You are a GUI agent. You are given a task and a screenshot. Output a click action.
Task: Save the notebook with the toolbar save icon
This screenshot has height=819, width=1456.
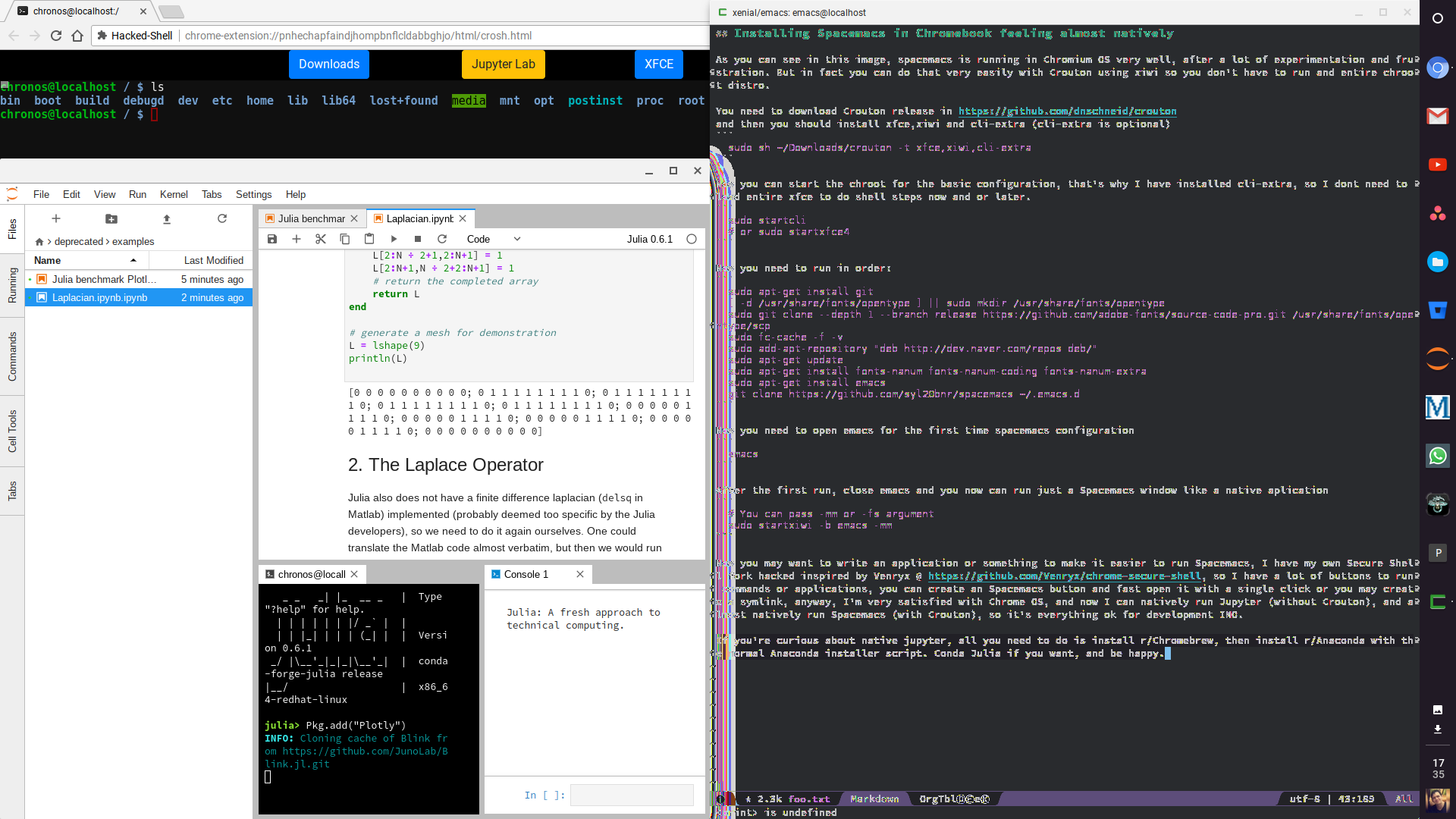point(272,239)
